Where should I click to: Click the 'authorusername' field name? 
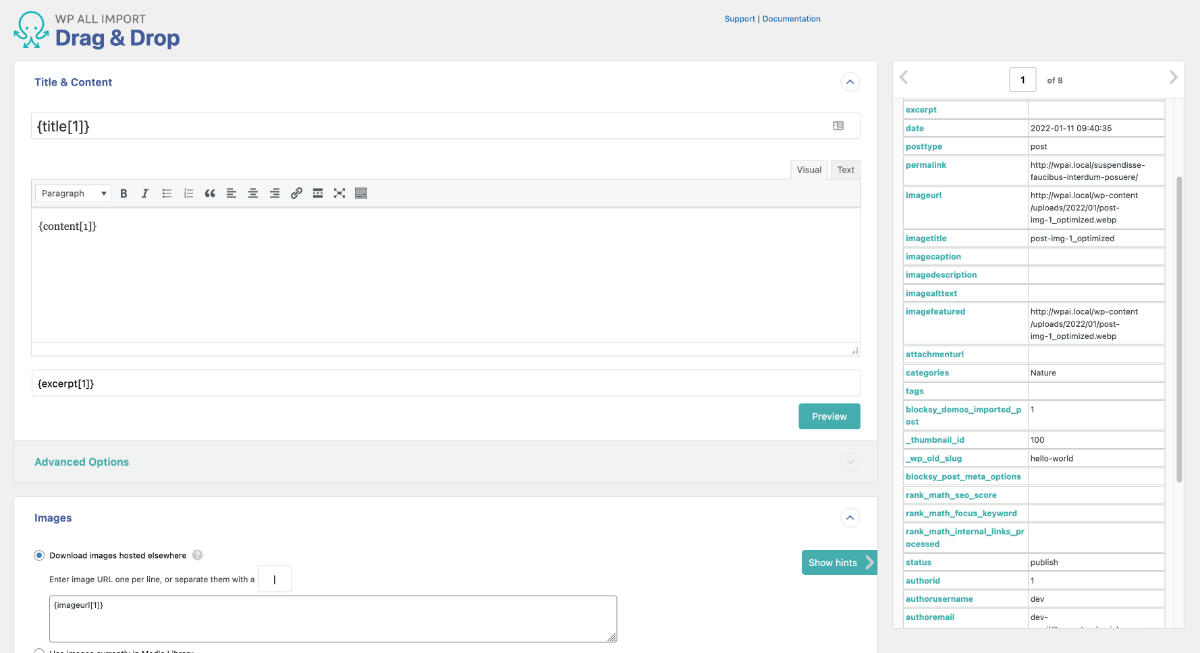[939, 598]
